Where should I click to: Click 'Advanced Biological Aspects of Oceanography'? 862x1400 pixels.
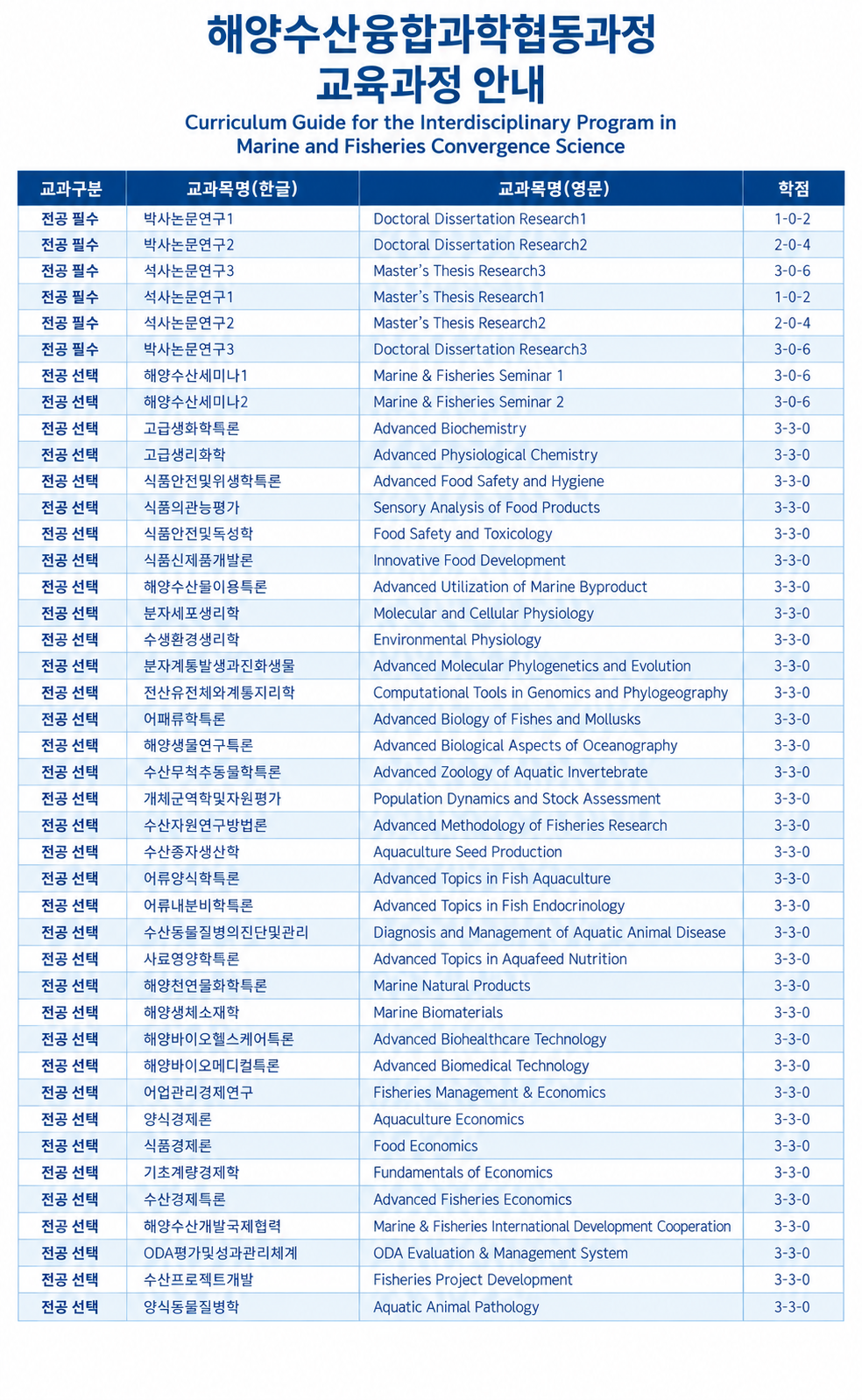(526, 746)
